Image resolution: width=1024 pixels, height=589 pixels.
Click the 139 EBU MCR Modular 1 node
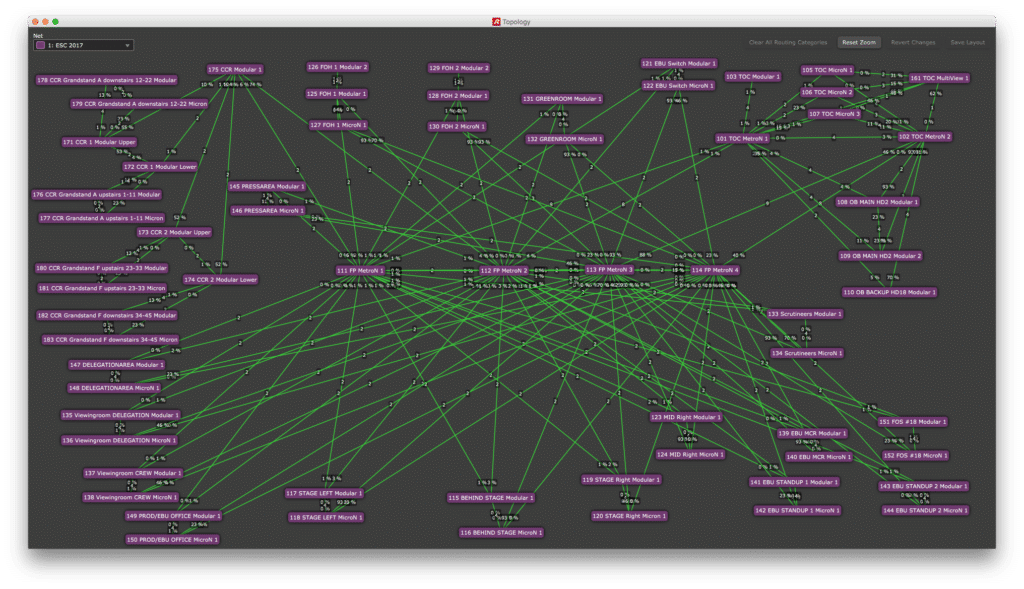(811, 433)
